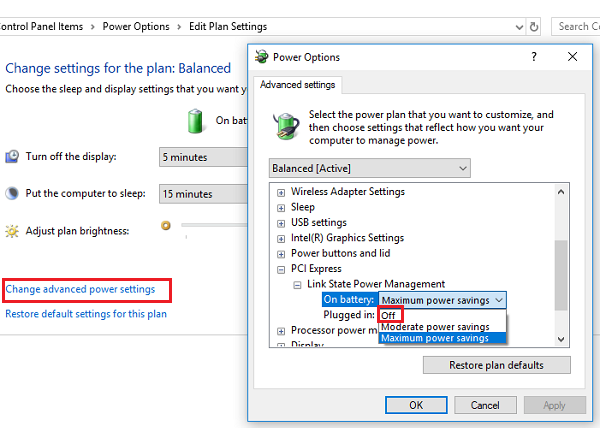Expand Wireless Adapter Settings node
The width and height of the screenshot is (601, 428).
click(x=281, y=192)
